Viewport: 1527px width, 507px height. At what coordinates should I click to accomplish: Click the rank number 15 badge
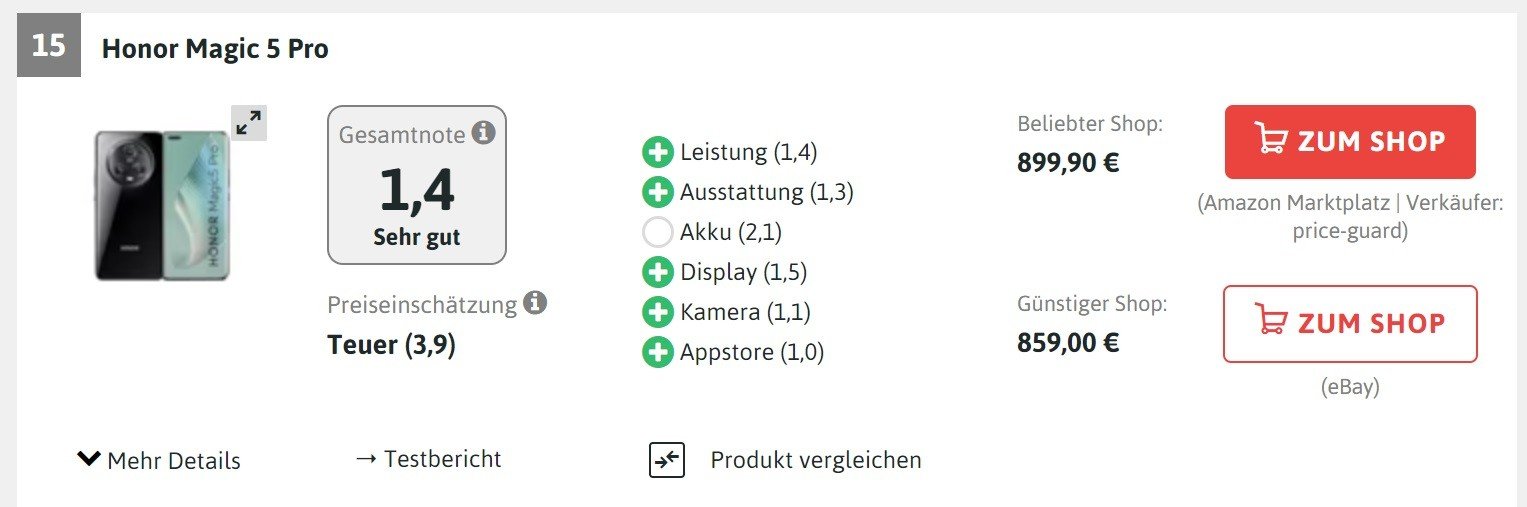tap(48, 46)
